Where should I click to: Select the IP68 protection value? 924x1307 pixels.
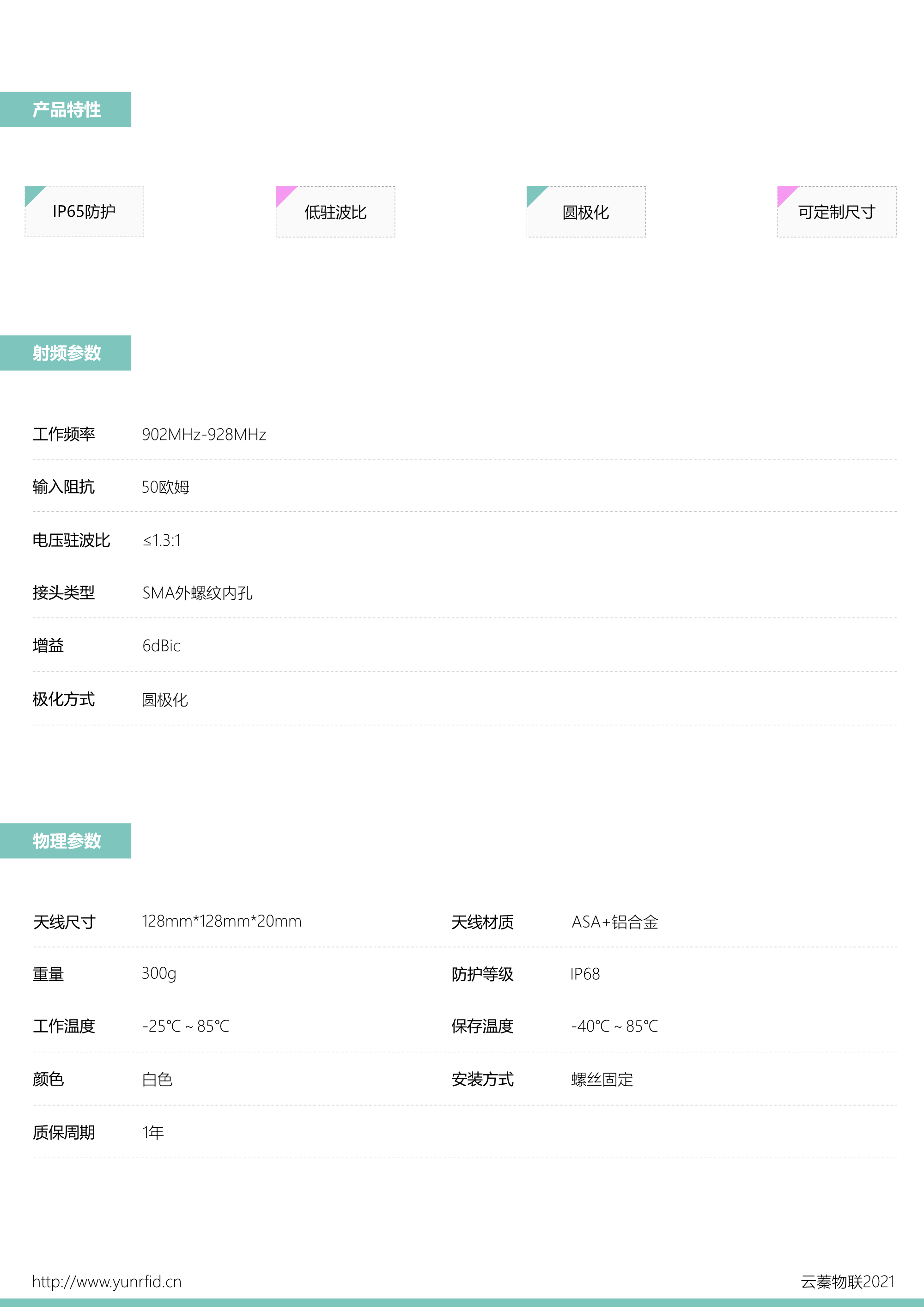click(x=585, y=974)
